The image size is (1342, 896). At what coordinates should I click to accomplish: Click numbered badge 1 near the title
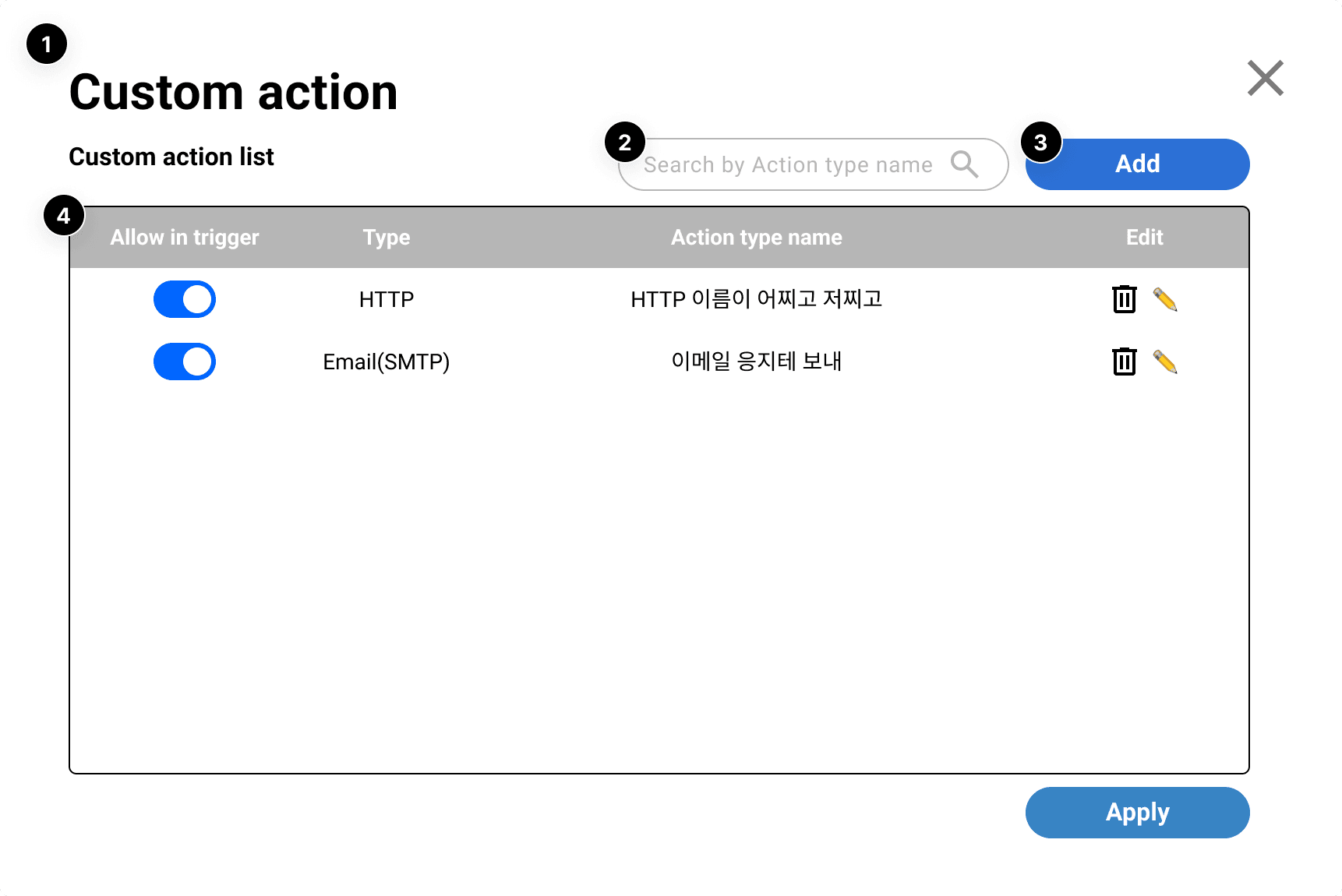pyautogui.click(x=47, y=44)
